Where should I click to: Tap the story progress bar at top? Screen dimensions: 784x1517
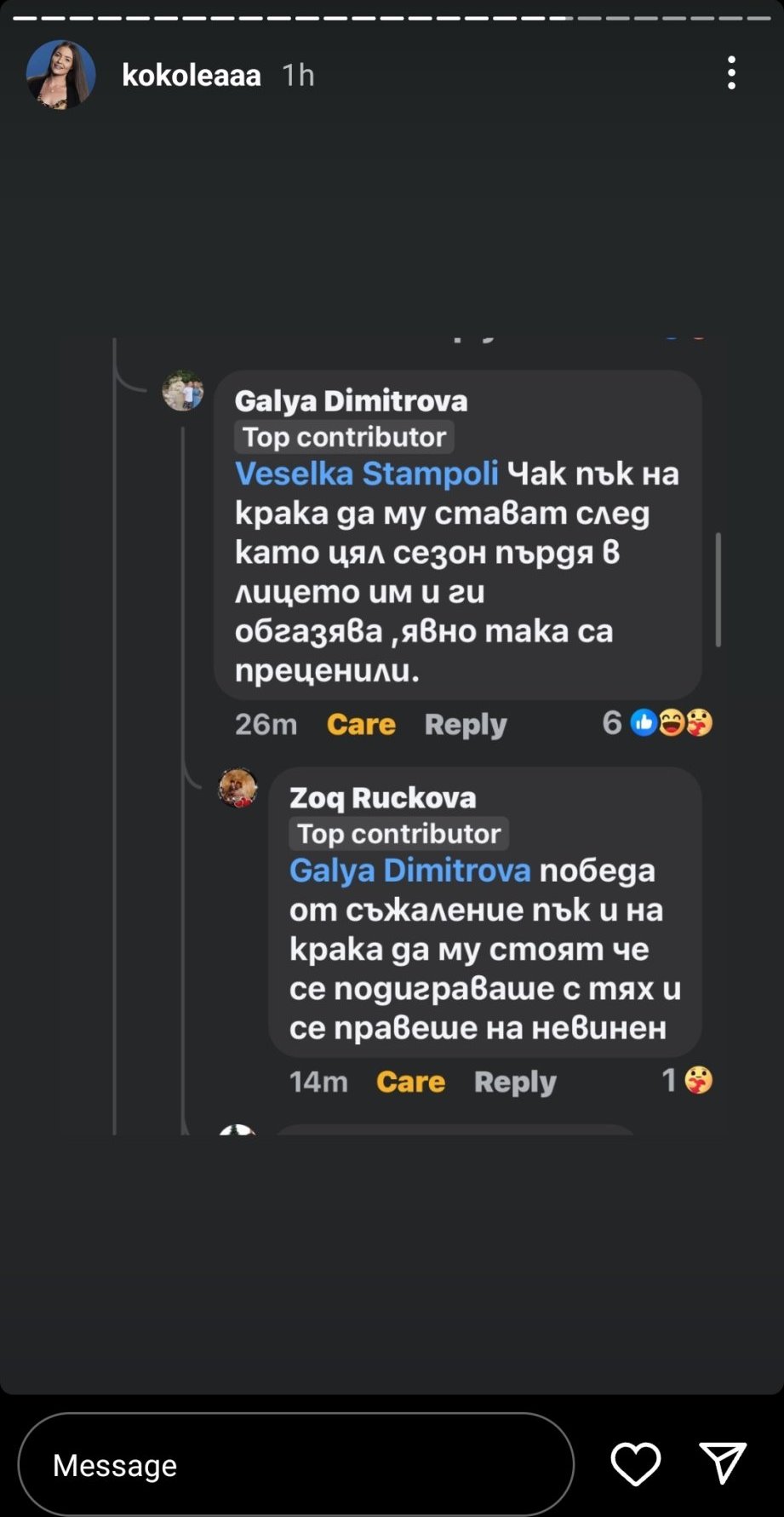pos(392,18)
